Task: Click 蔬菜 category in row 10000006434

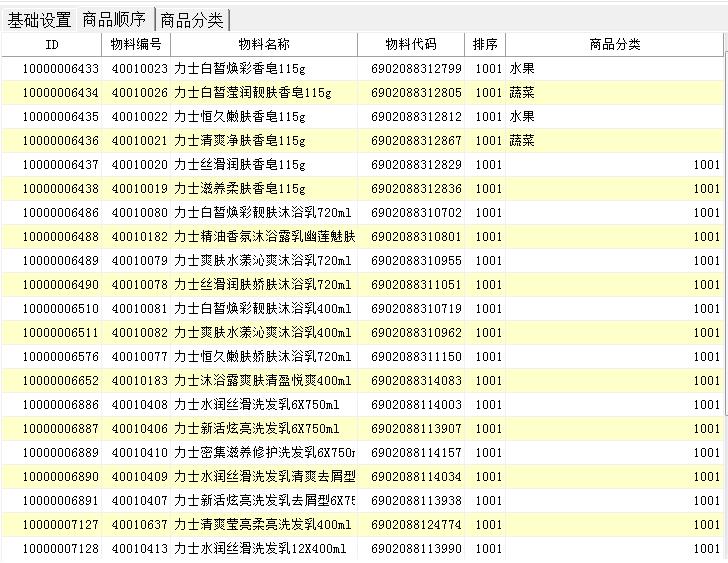Action: 522,93
